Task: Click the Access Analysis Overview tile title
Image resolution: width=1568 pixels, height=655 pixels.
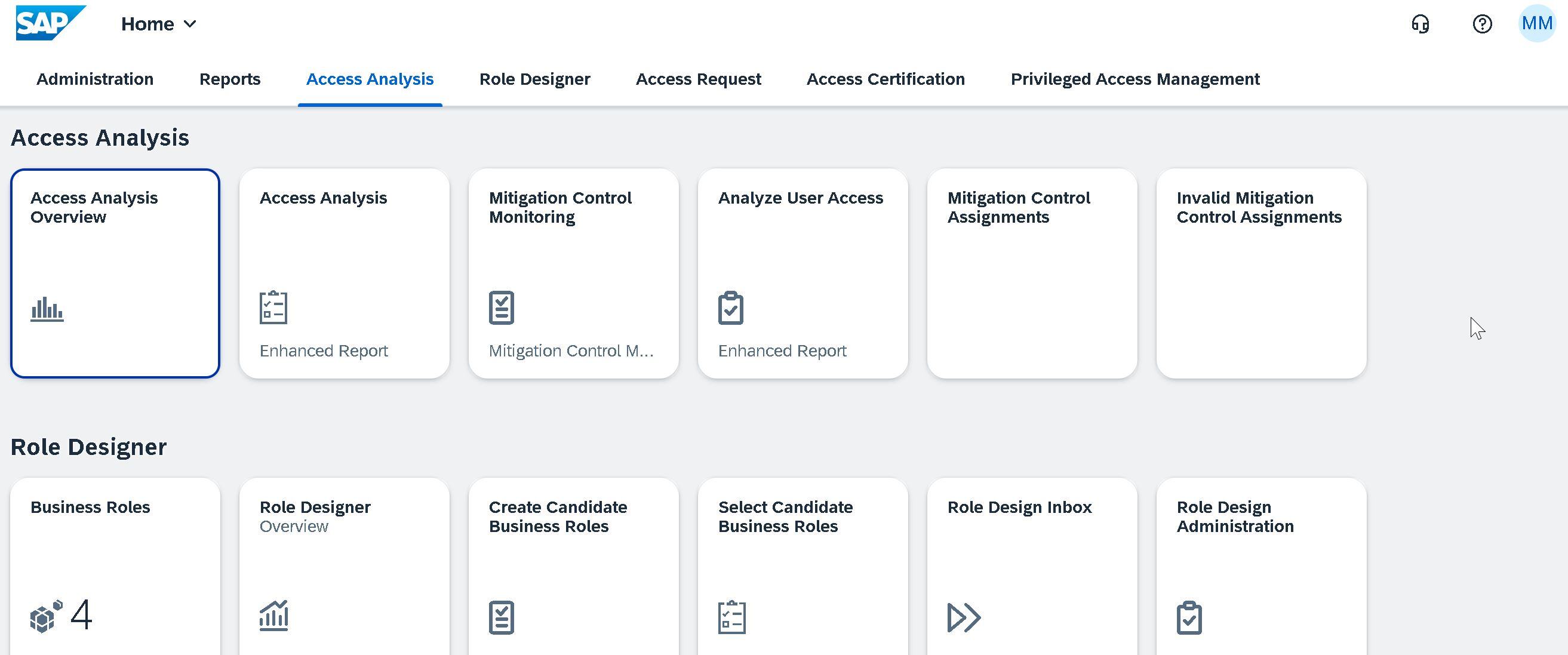Action: point(94,208)
